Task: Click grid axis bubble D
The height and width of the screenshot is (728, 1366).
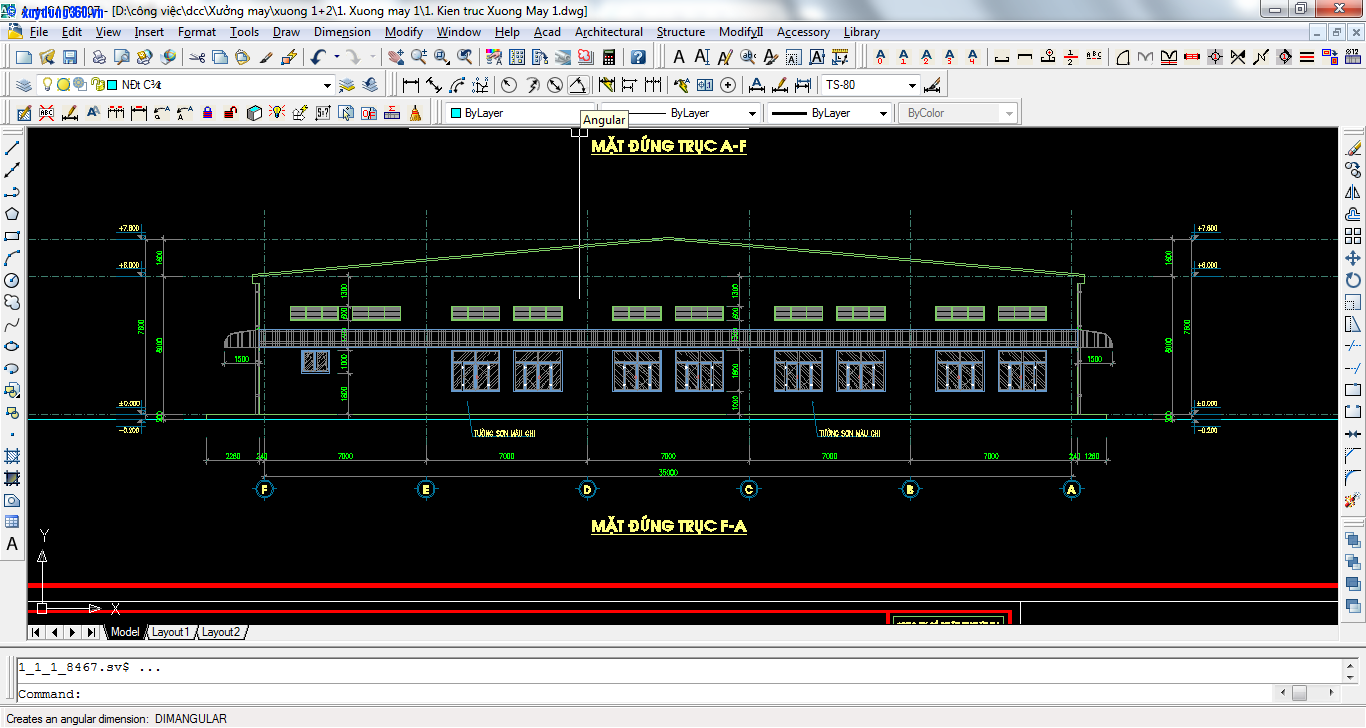Action: pos(588,489)
